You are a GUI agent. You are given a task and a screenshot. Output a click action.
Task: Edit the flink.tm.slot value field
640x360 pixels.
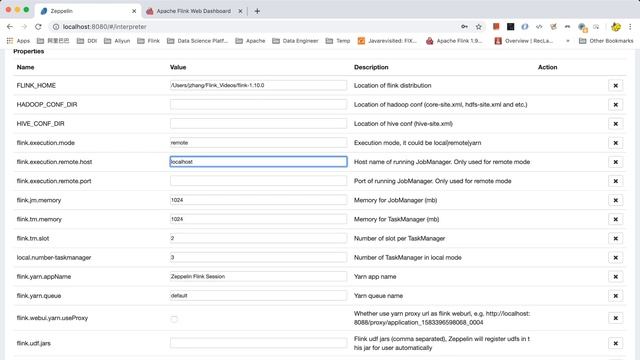pos(258,238)
